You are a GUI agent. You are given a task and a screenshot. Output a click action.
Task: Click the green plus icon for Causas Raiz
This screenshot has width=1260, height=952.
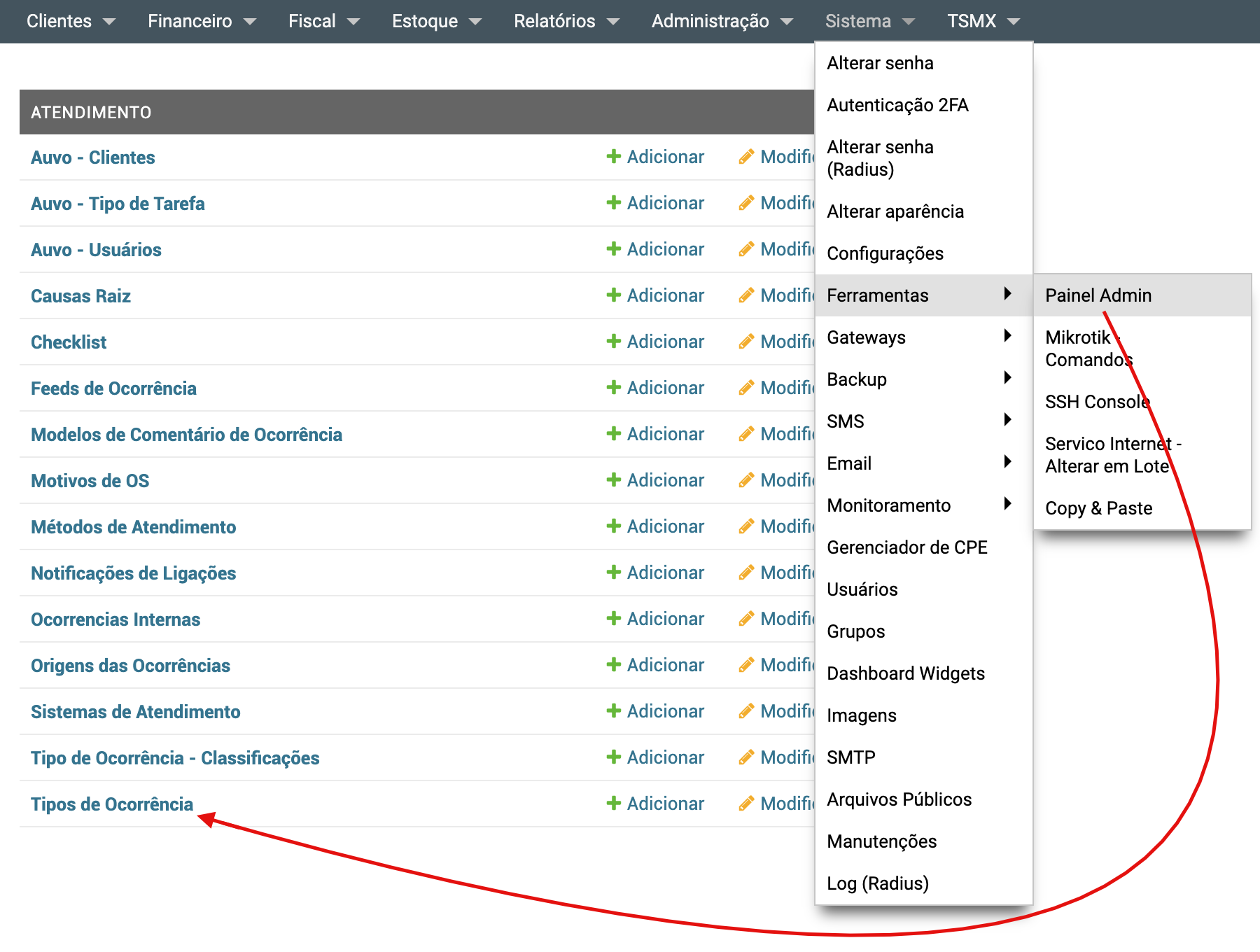614,295
